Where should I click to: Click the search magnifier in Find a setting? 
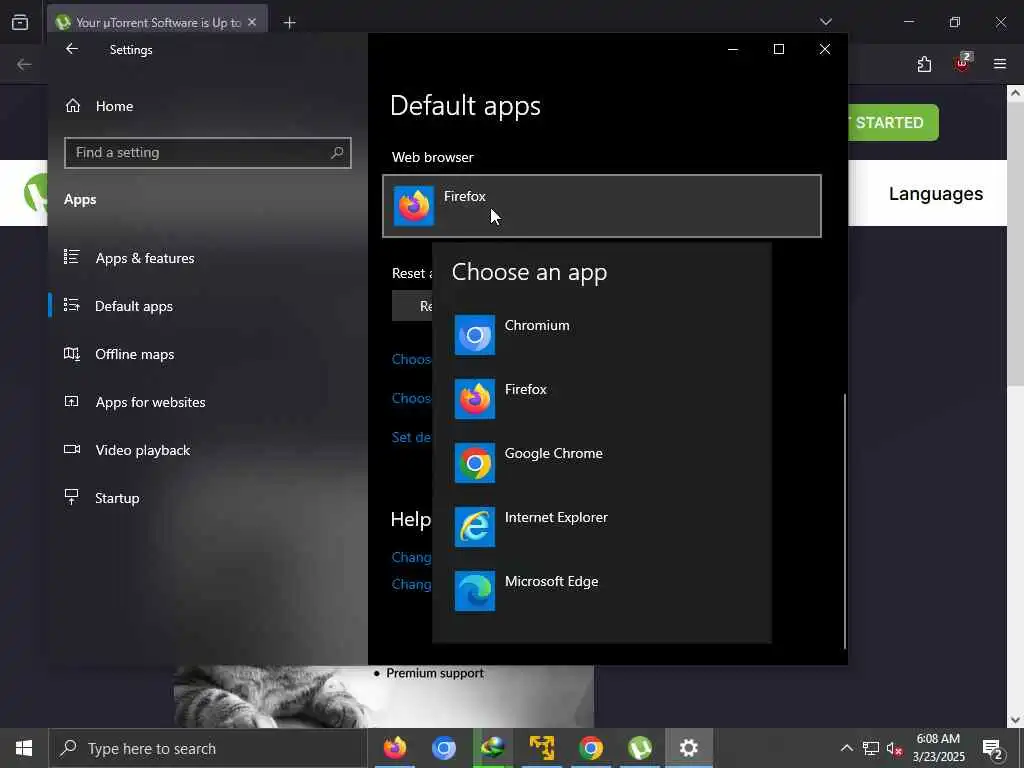[337, 153]
